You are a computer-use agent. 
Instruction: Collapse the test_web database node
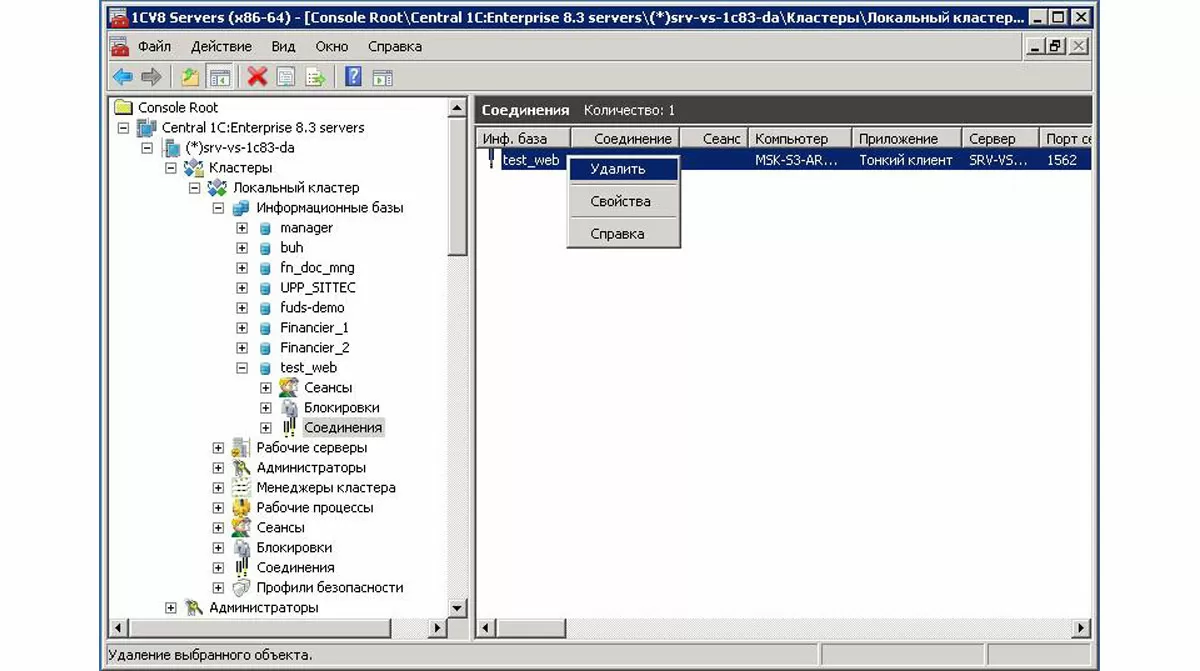coord(242,367)
